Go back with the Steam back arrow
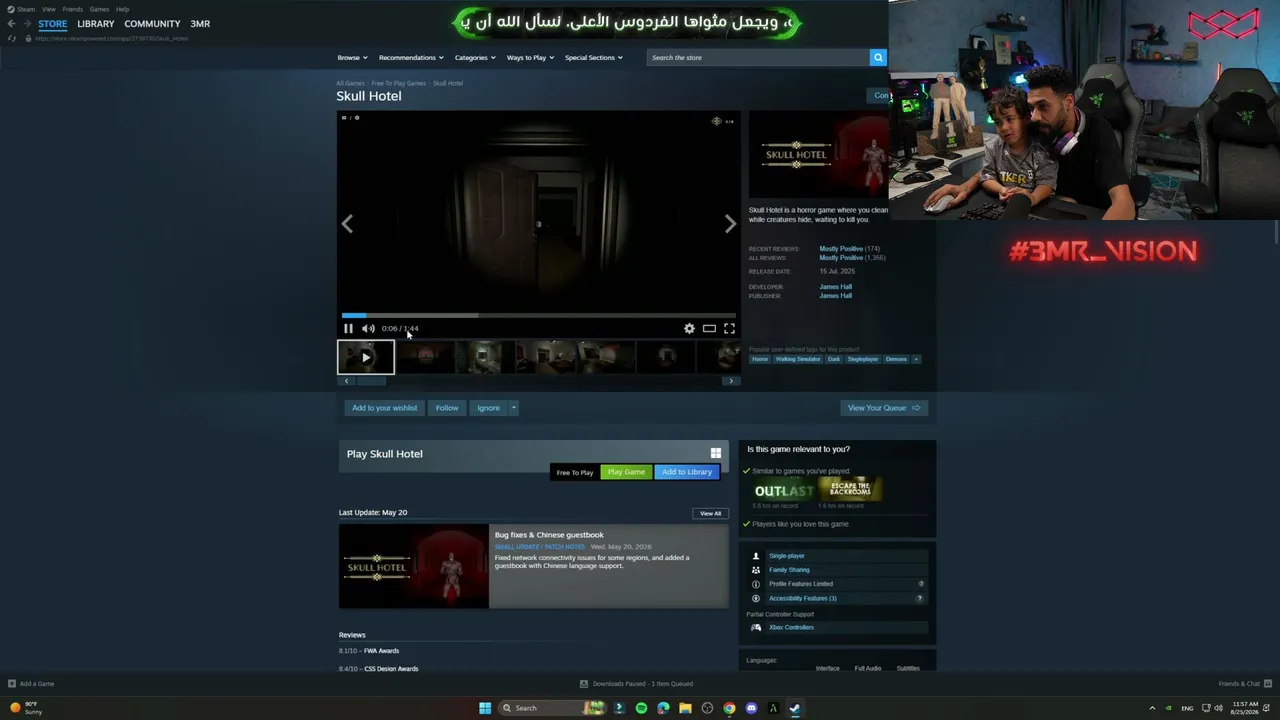The width and height of the screenshot is (1280, 720). (x=11, y=24)
